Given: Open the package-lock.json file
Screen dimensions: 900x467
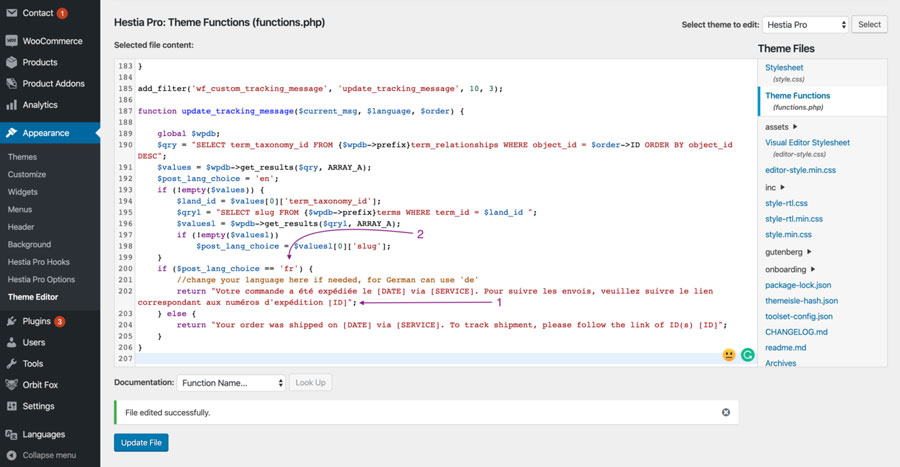Looking at the screenshot, I should pyautogui.click(x=798, y=285).
